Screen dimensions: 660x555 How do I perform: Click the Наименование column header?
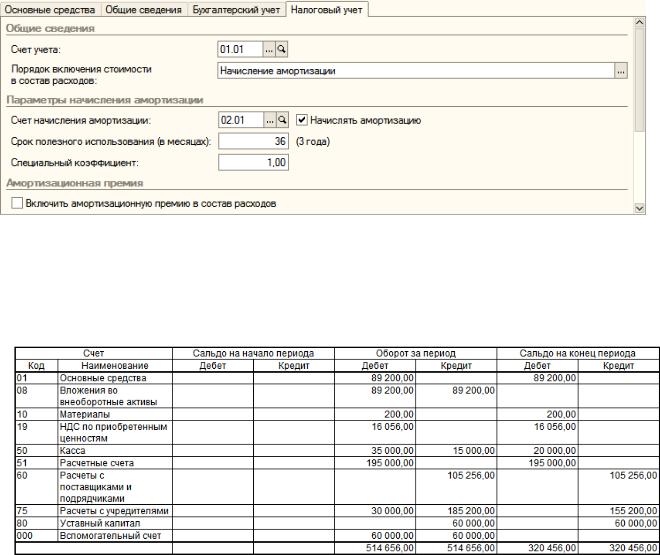(x=115, y=365)
